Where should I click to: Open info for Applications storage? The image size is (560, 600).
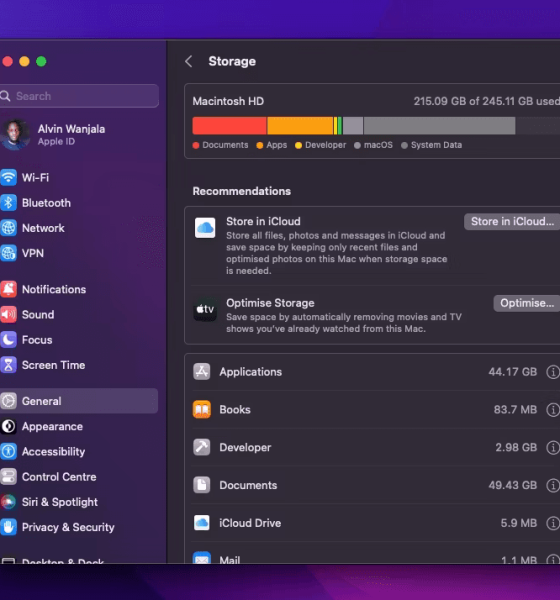553,372
